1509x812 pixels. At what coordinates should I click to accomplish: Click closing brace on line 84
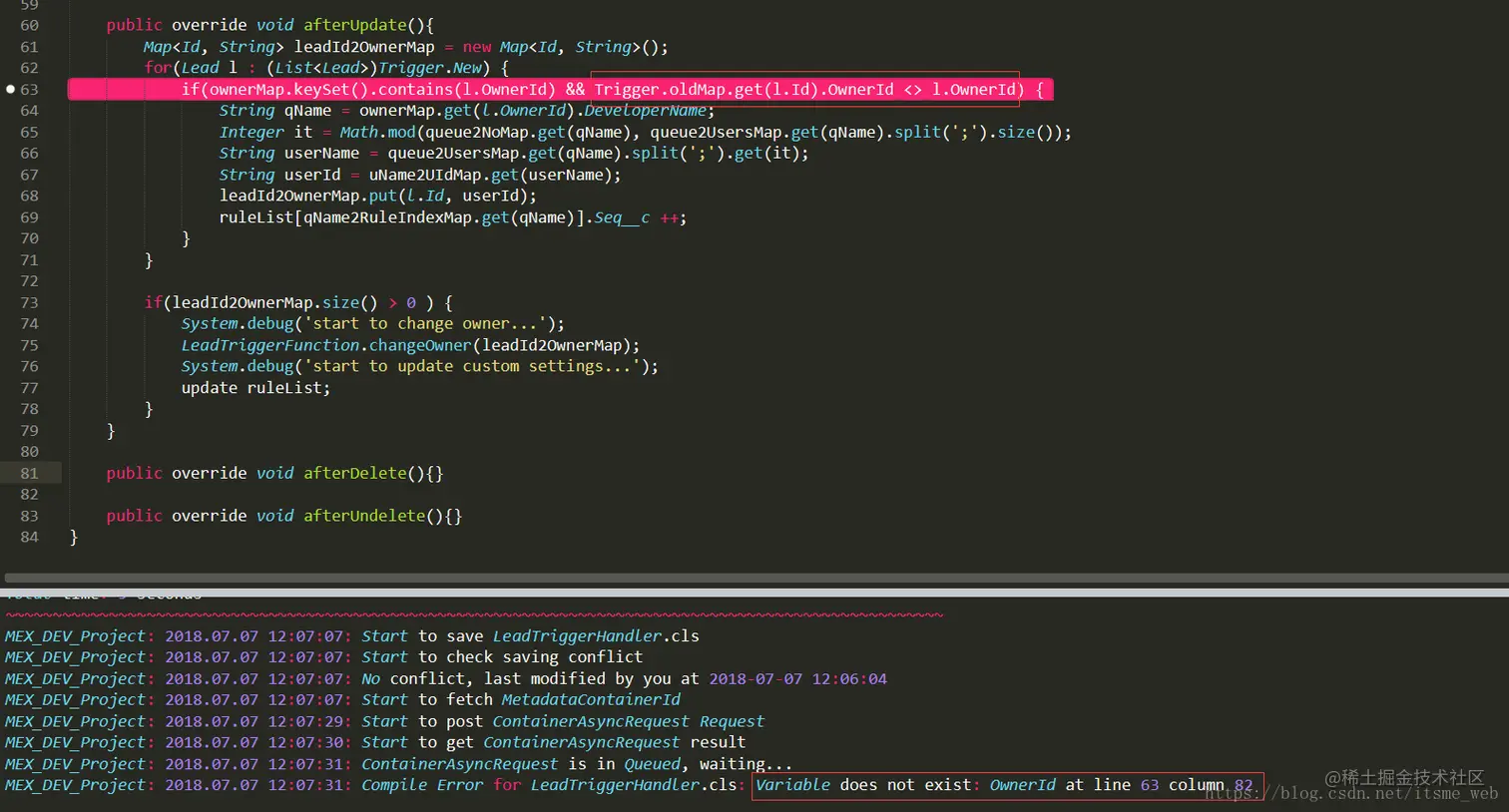click(x=74, y=537)
